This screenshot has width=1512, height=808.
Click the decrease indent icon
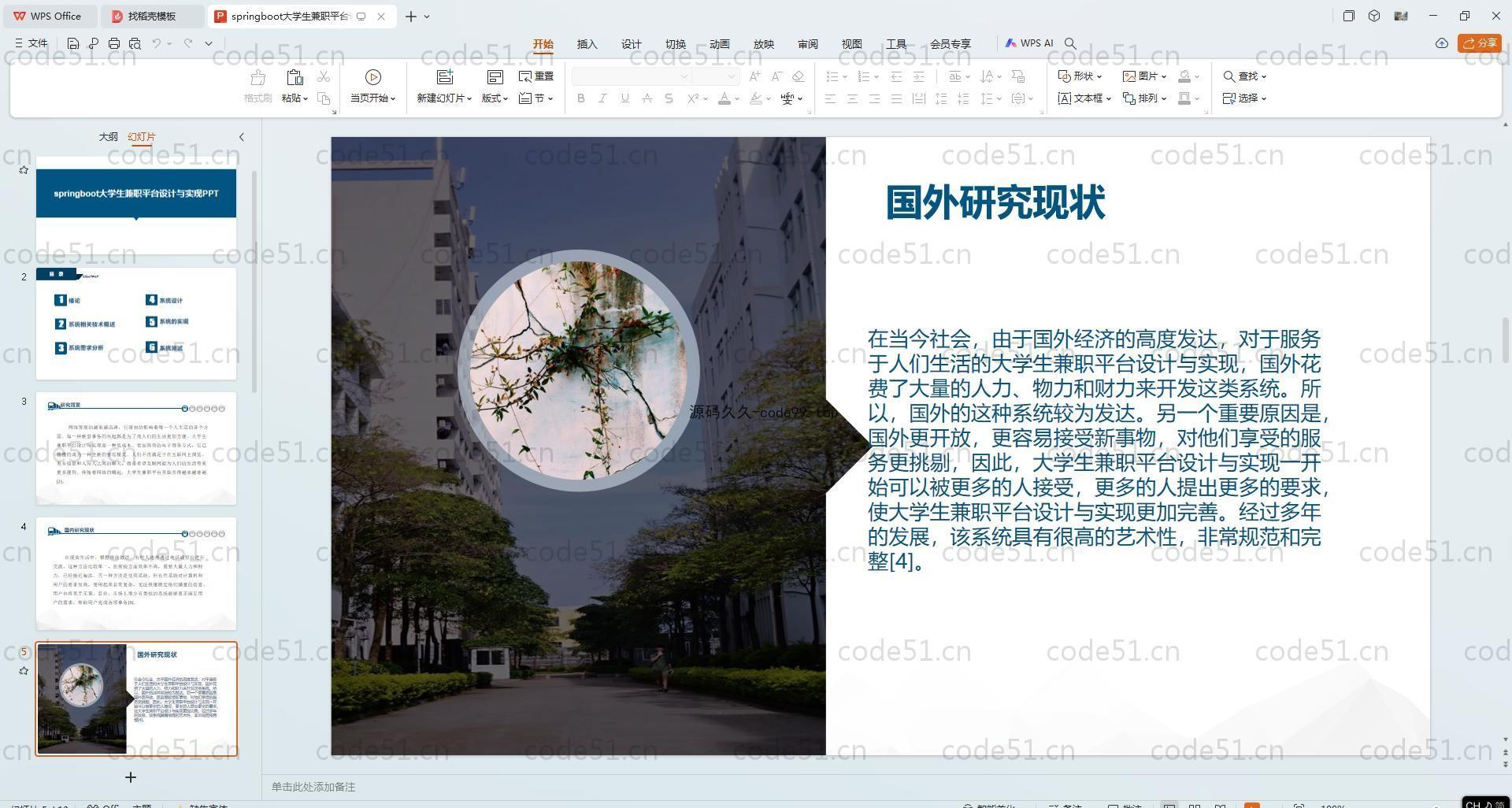896,76
